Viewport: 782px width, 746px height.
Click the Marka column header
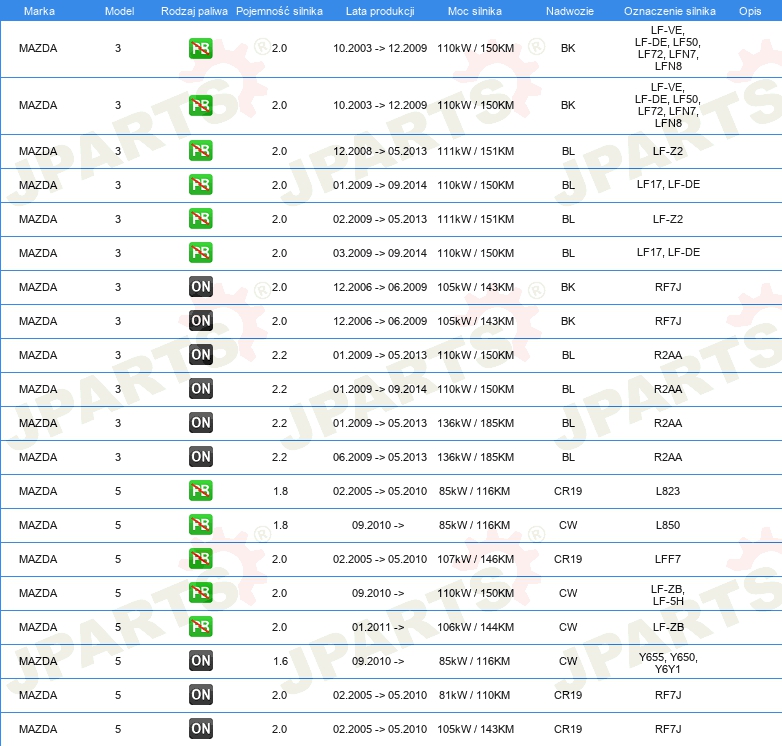pos(38,10)
